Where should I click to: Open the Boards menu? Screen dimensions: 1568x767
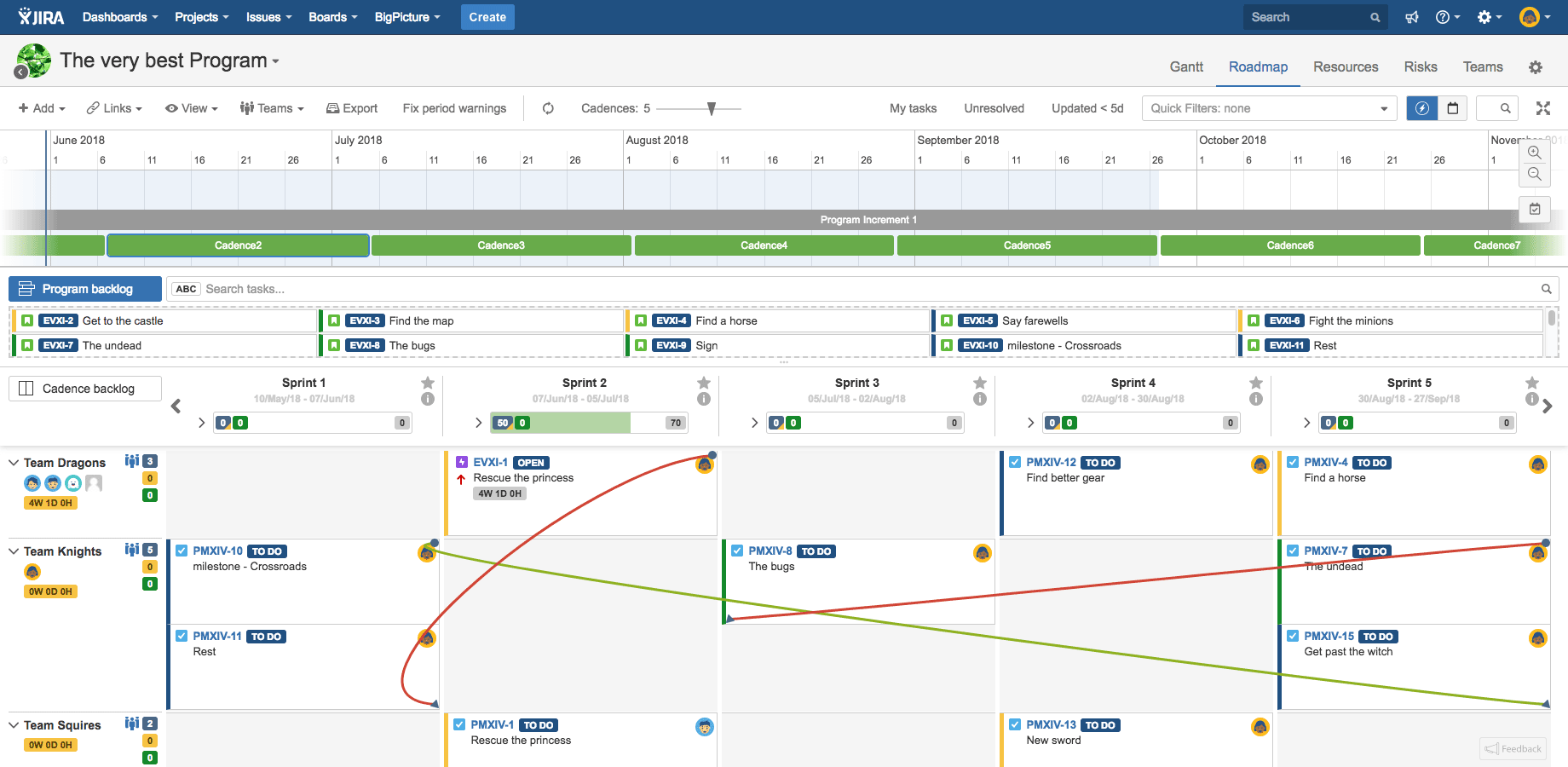(332, 17)
